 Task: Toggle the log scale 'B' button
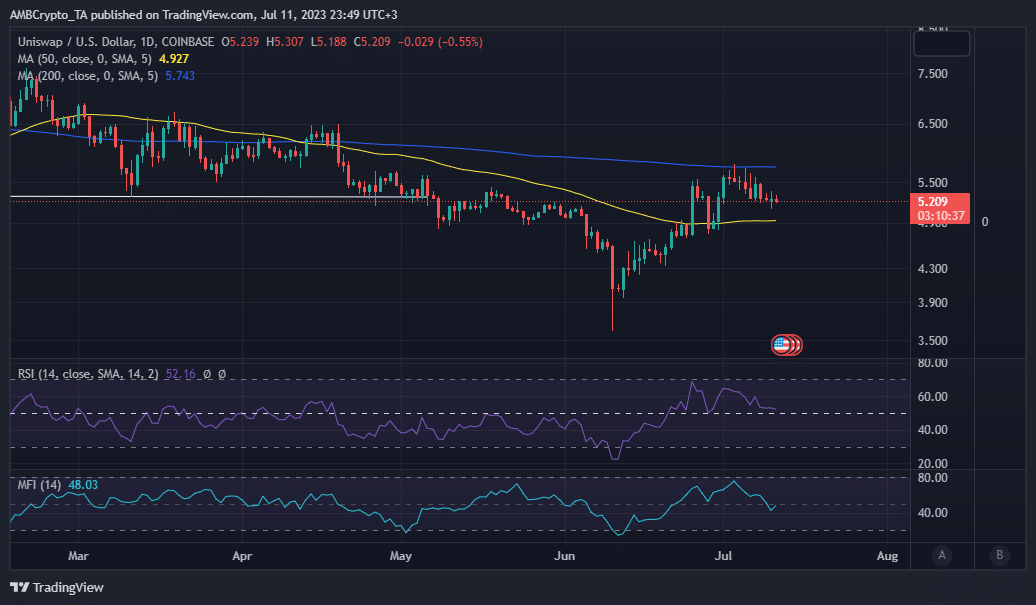coord(999,555)
